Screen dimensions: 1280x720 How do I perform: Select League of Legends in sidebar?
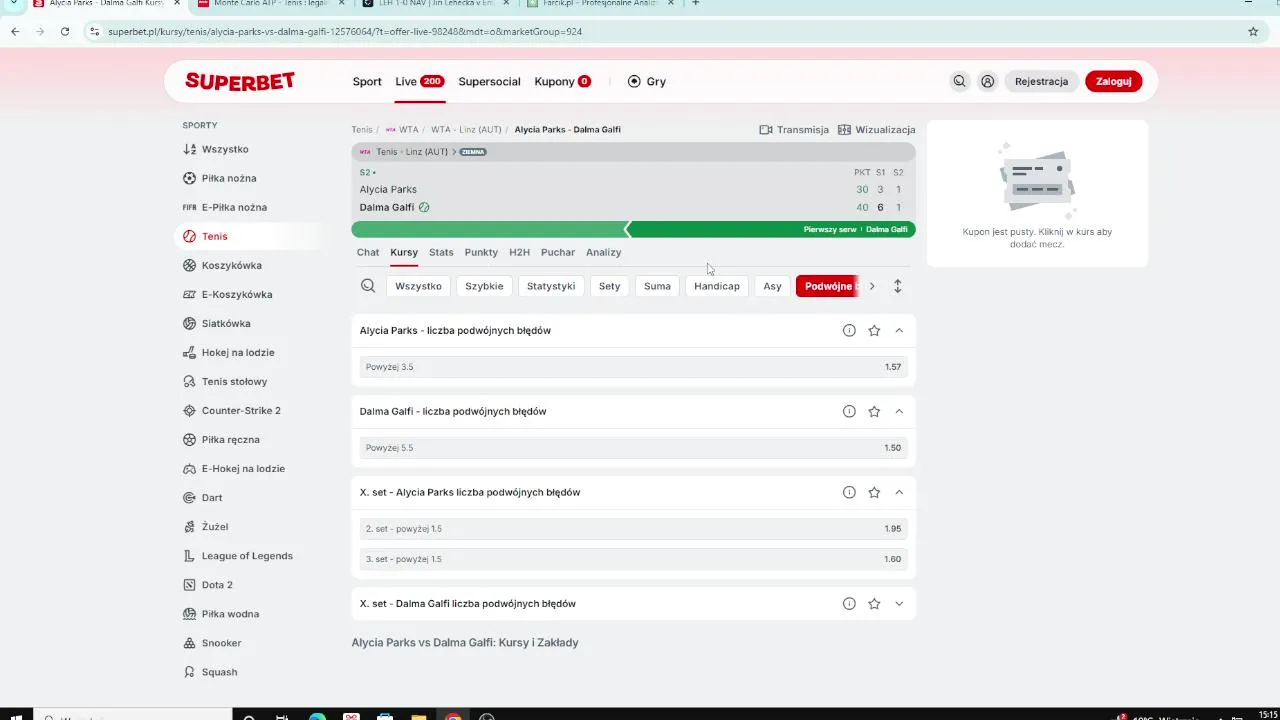(247, 555)
